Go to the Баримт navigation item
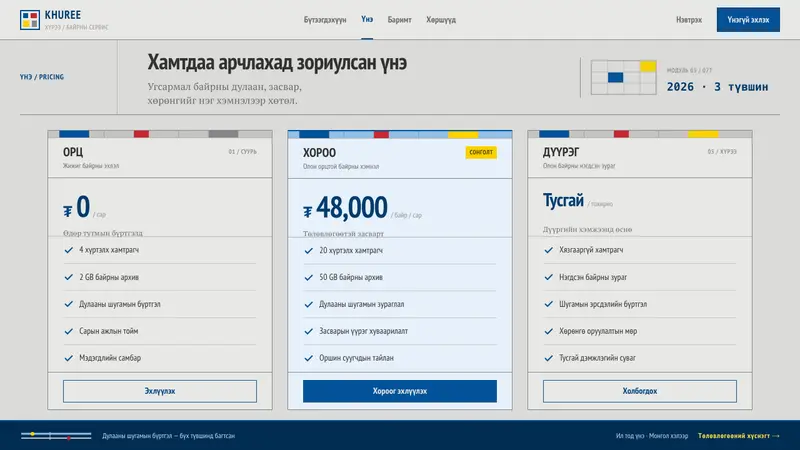 pyautogui.click(x=399, y=20)
